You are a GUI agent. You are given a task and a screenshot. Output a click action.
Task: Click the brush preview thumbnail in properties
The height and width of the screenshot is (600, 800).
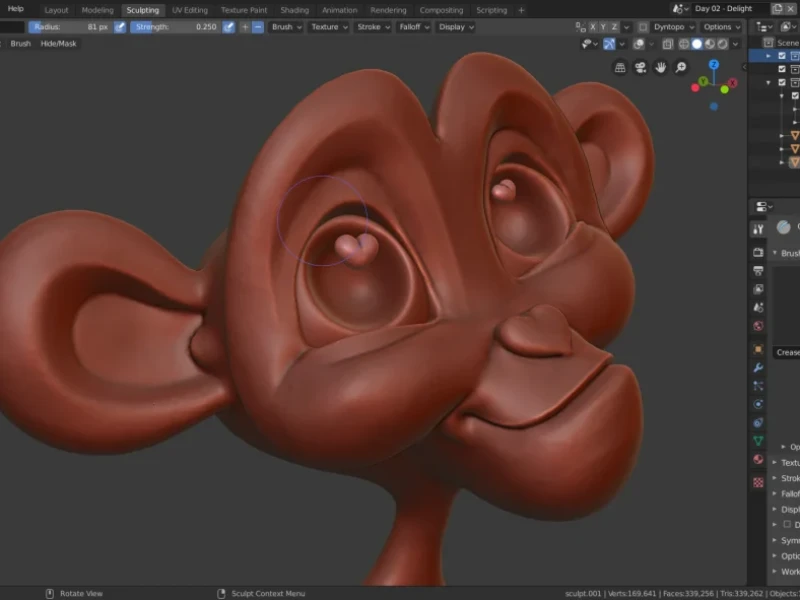pos(784,227)
